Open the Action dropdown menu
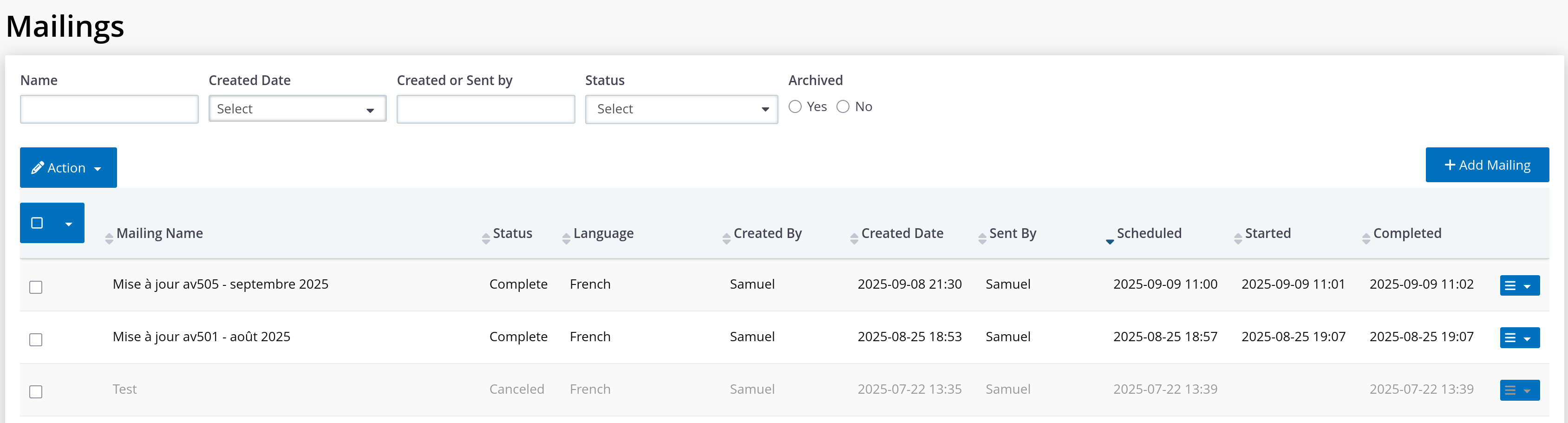 click(x=68, y=168)
